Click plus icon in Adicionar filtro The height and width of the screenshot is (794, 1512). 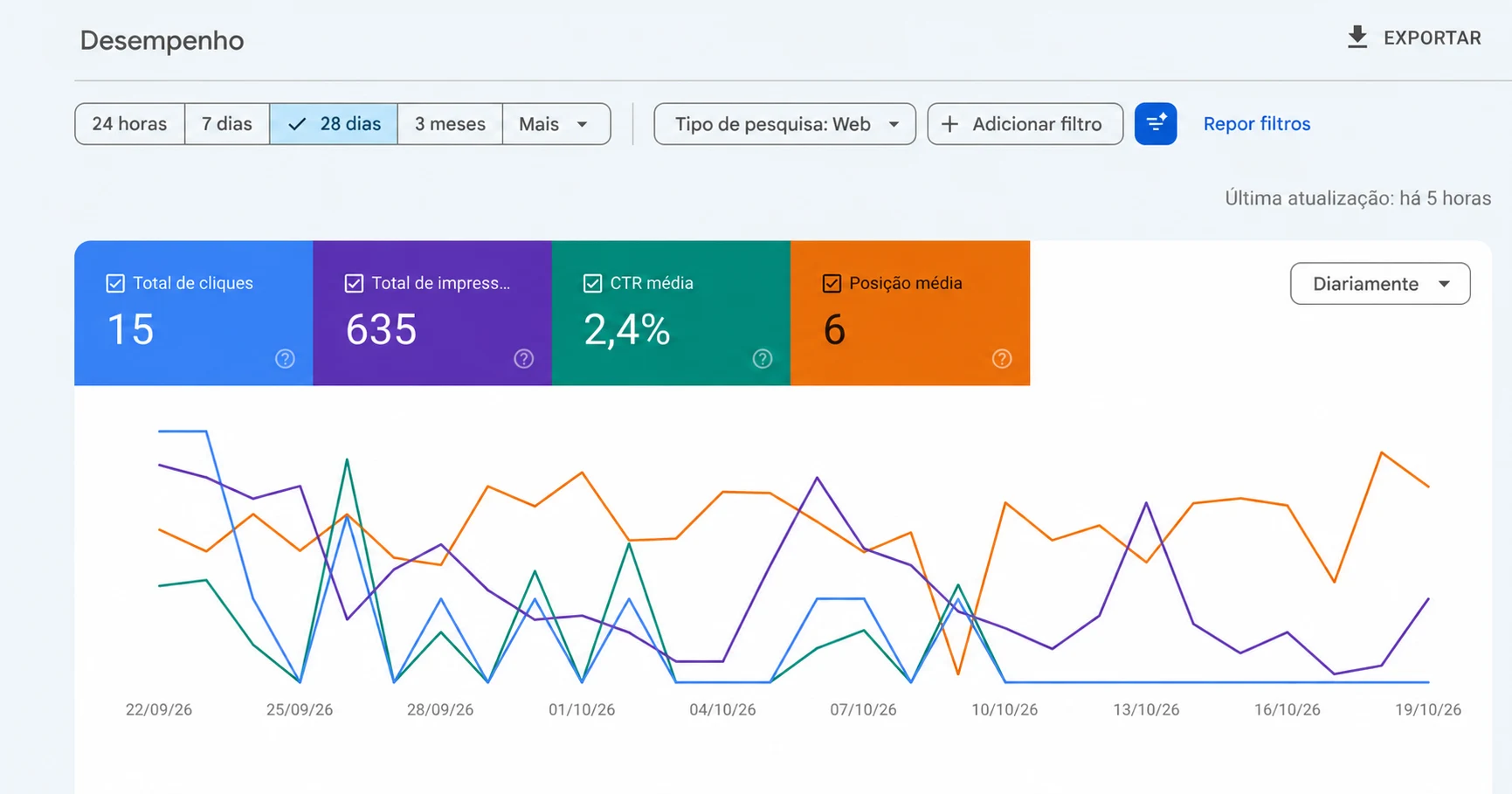(949, 124)
